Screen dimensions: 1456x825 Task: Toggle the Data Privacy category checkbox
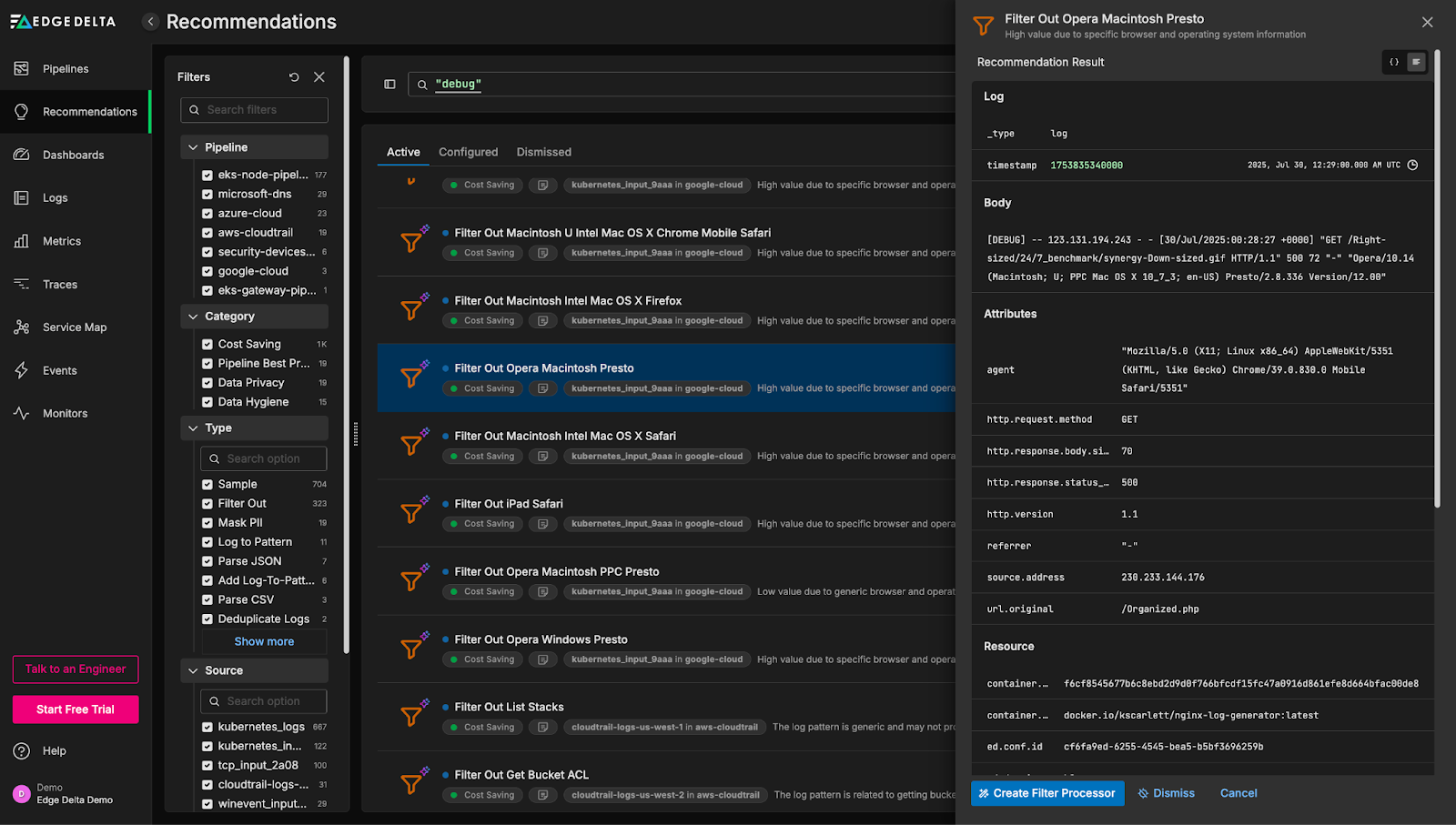pyautogui.click(x=207, y=383)
